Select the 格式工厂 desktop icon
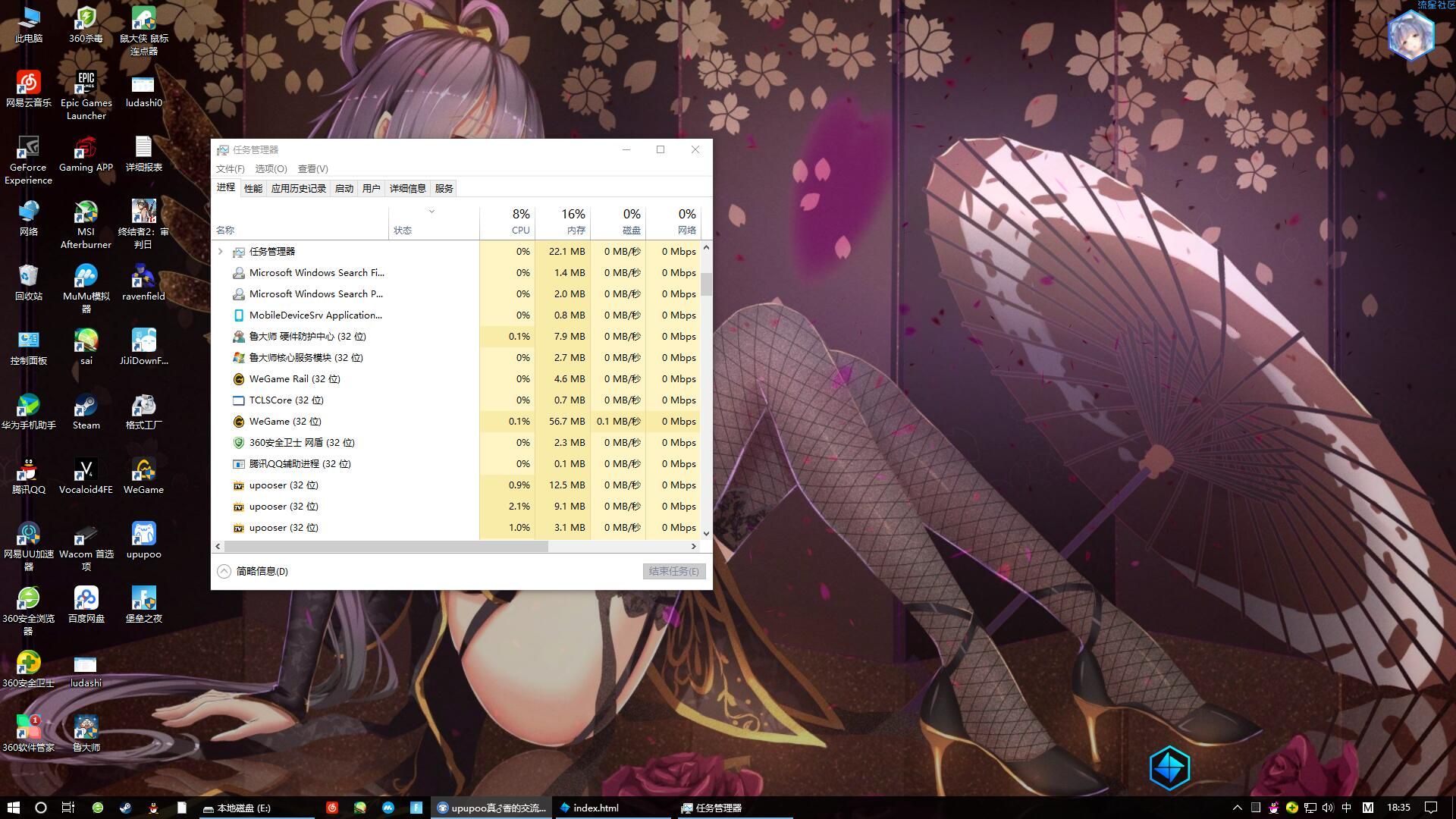Screen dimensions: 1456x819 [143, 411]
